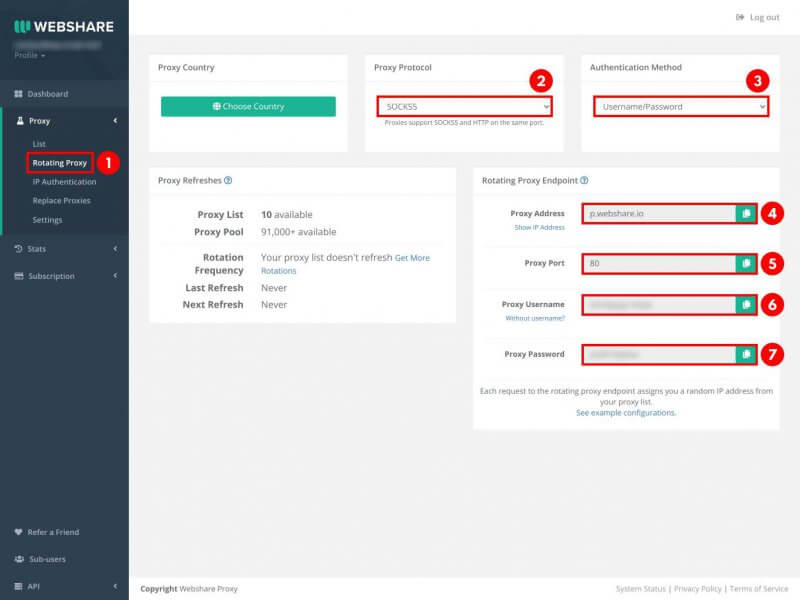Expand the Subscription menu chevron
The height and width of the screenshot is (600, 800).
coord(115,276)
